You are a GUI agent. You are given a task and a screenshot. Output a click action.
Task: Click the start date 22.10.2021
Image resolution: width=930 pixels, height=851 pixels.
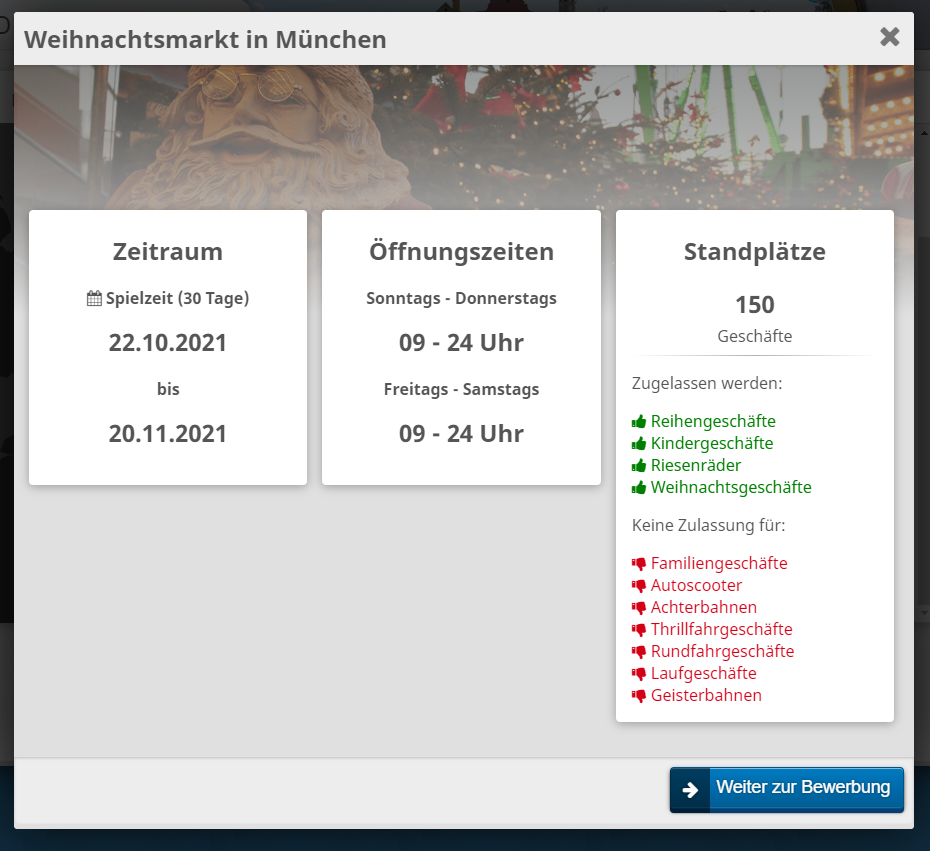tap(168, 343)
